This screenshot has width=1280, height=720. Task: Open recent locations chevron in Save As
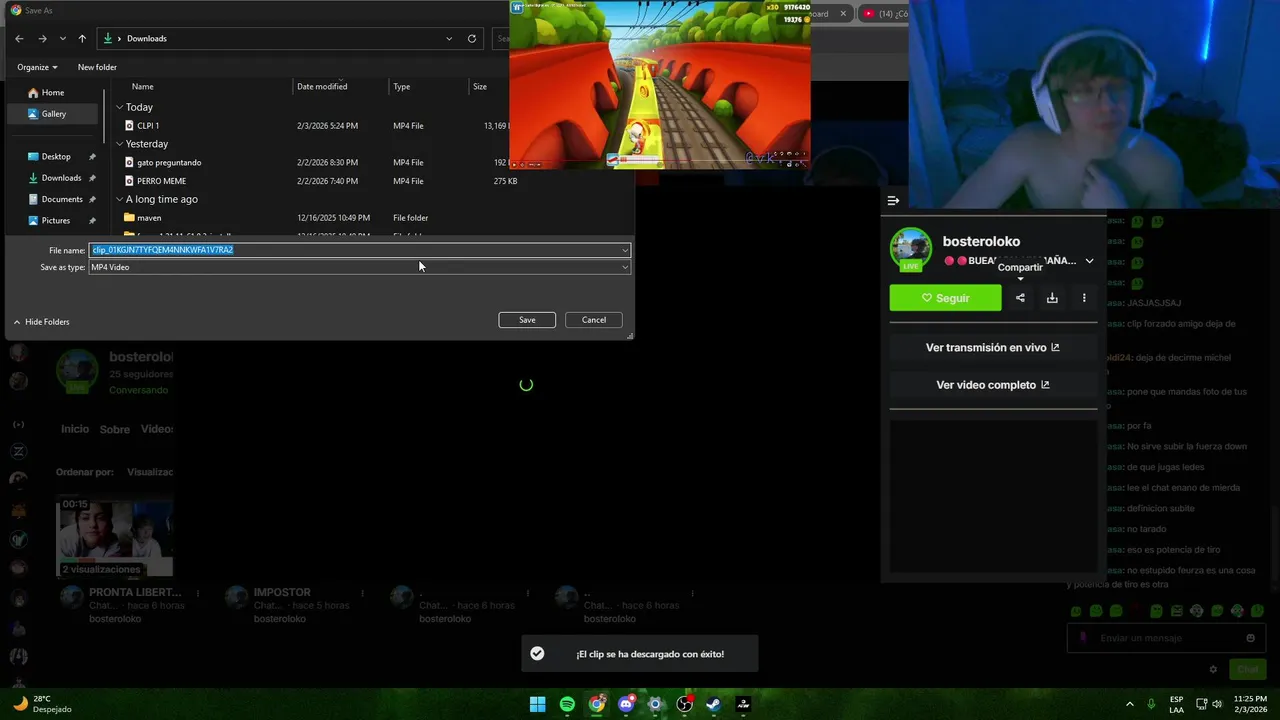tap(63, 38)
